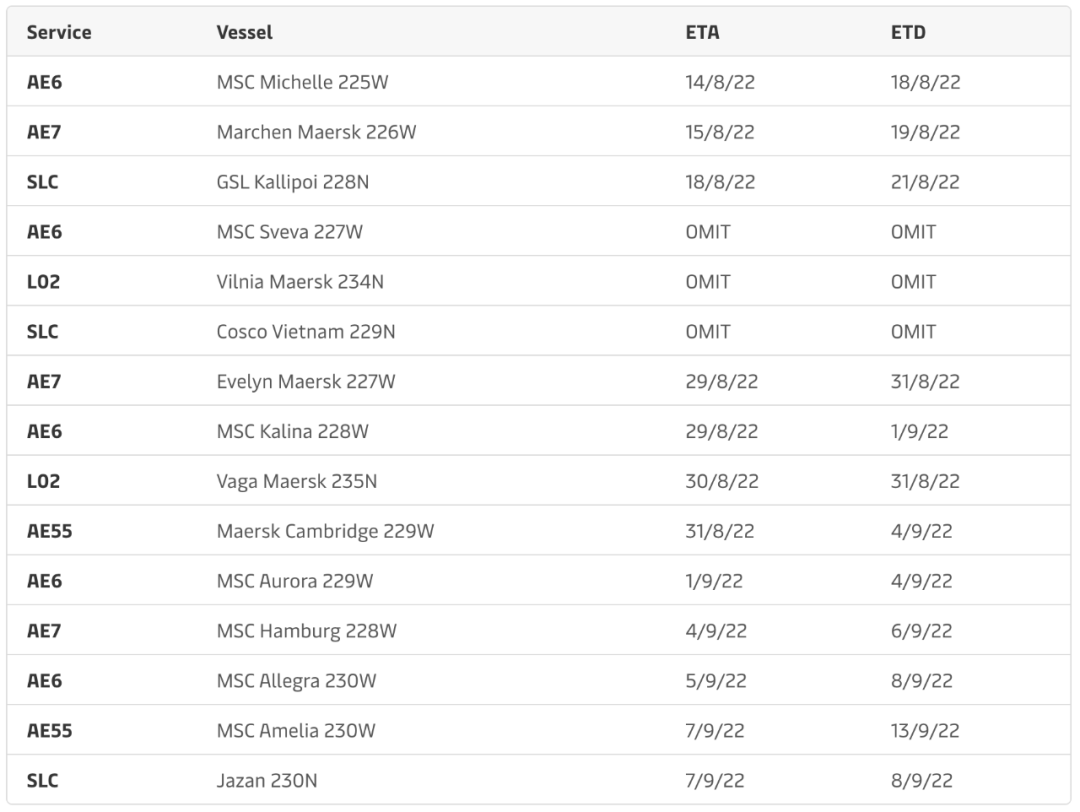Click the ETA column header

(702, 32)
